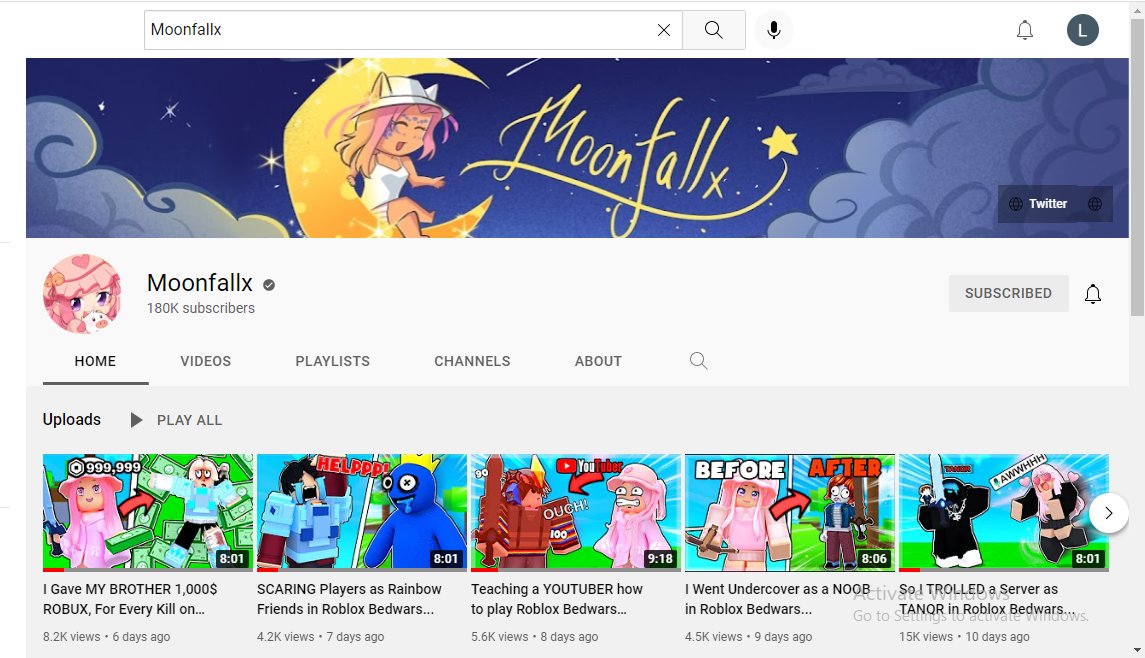Open notifications bell in top bar
Image resolution: width=1145 pixels, height=658 pixels.
pyautogui.click(x=1025, y=30)
